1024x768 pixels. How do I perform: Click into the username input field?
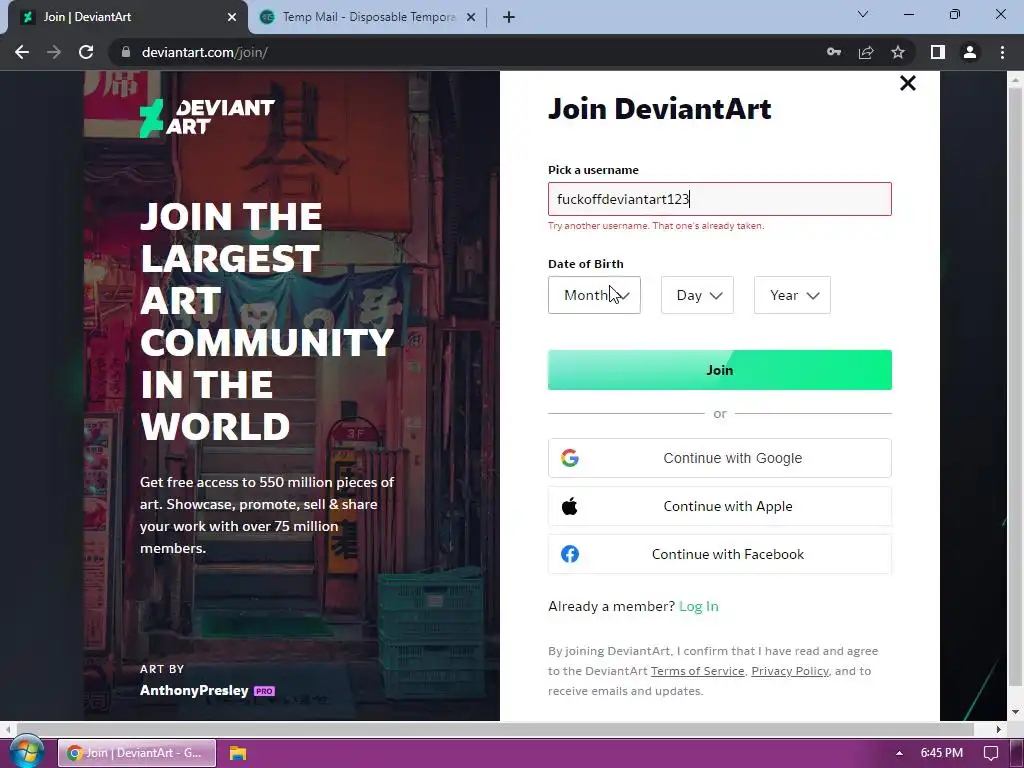(720, 199)
